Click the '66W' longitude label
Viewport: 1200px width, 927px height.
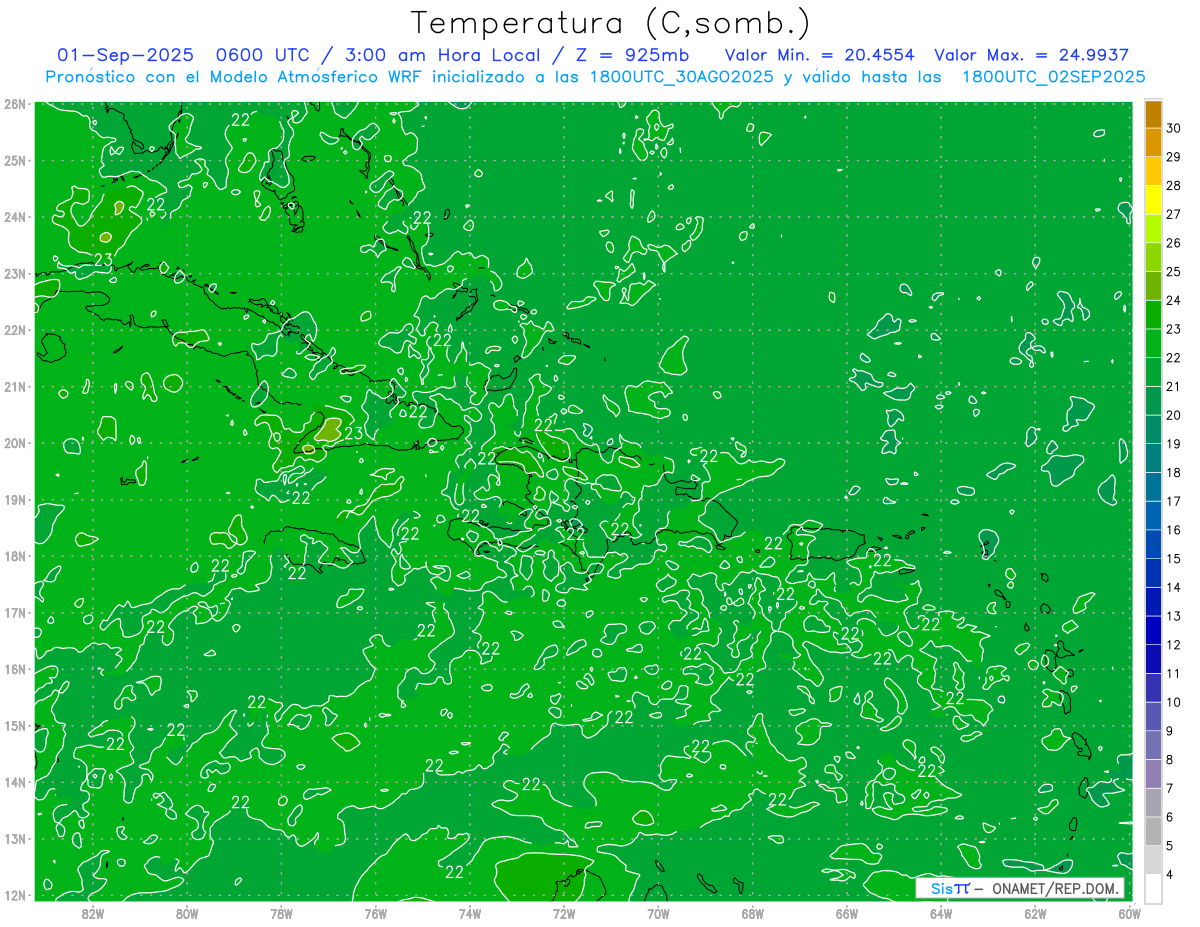(846, 913)
